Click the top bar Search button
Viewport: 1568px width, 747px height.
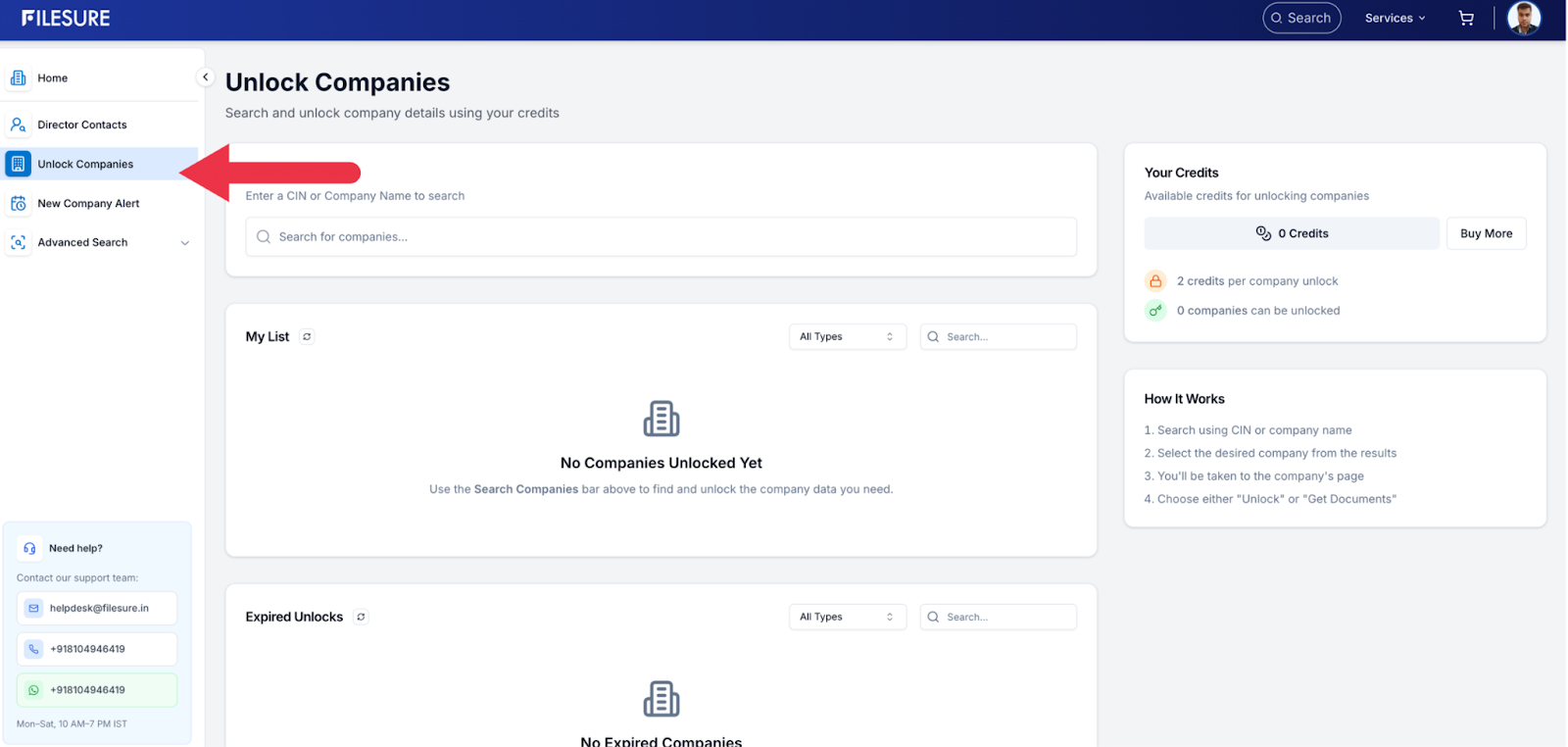tap(1300, 19)
